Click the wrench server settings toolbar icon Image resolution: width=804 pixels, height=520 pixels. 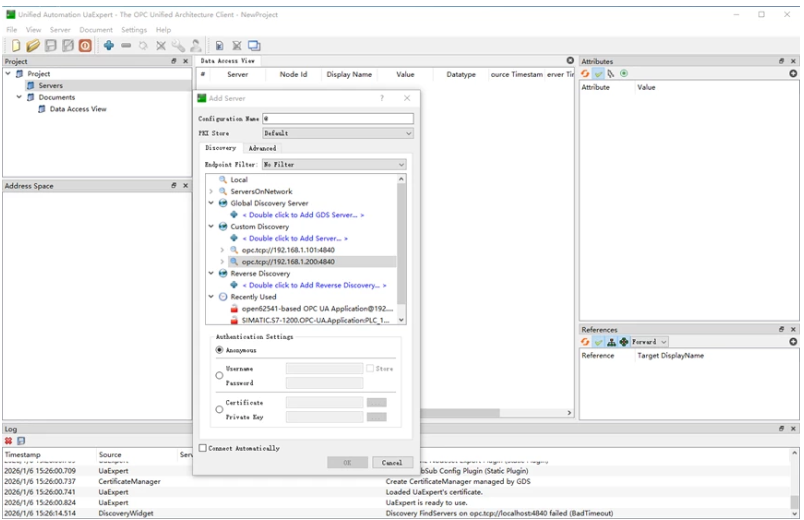178,45
